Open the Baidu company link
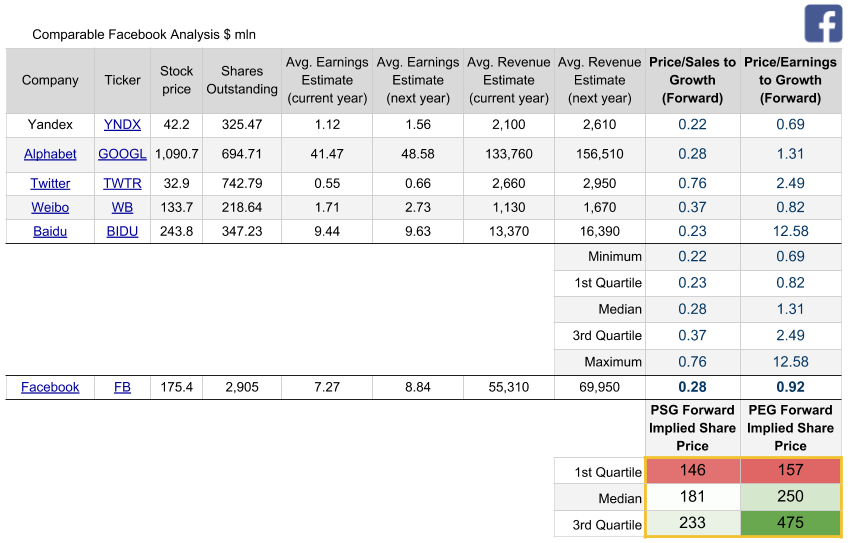This screenshot has height=543, width=850. click(x=50, y=231)
